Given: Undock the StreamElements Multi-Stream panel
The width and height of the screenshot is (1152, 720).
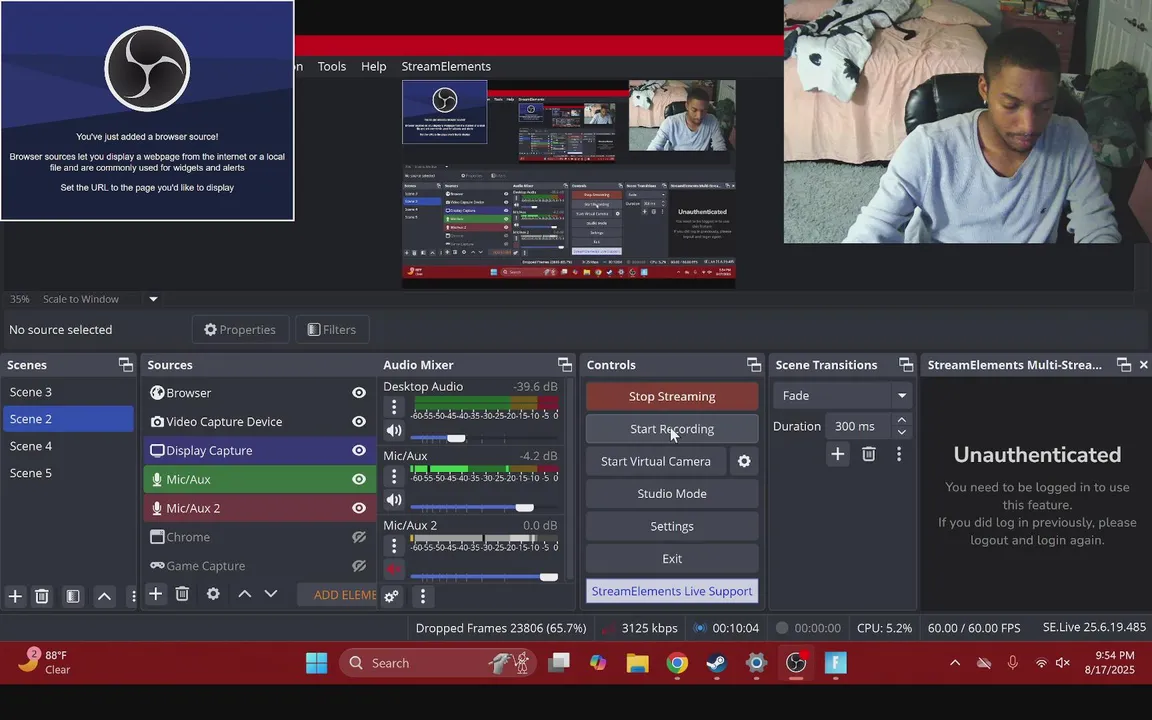Looking at the screenshot, I should [1123, 364].
